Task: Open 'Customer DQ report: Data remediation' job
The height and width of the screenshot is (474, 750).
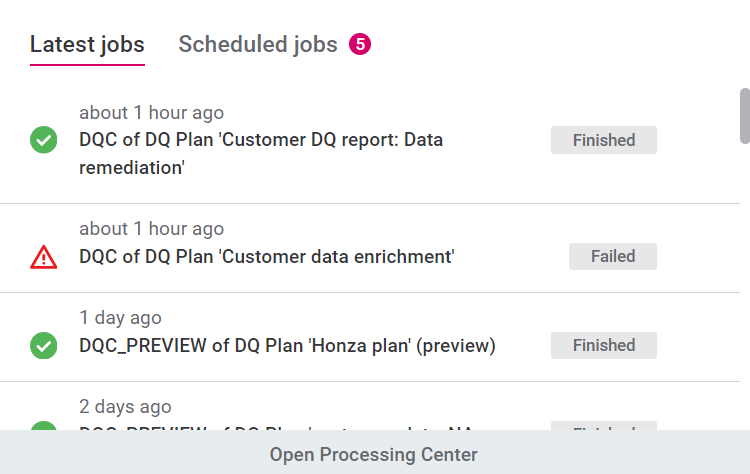Action: pyautogui.click(x=261, y=153)
